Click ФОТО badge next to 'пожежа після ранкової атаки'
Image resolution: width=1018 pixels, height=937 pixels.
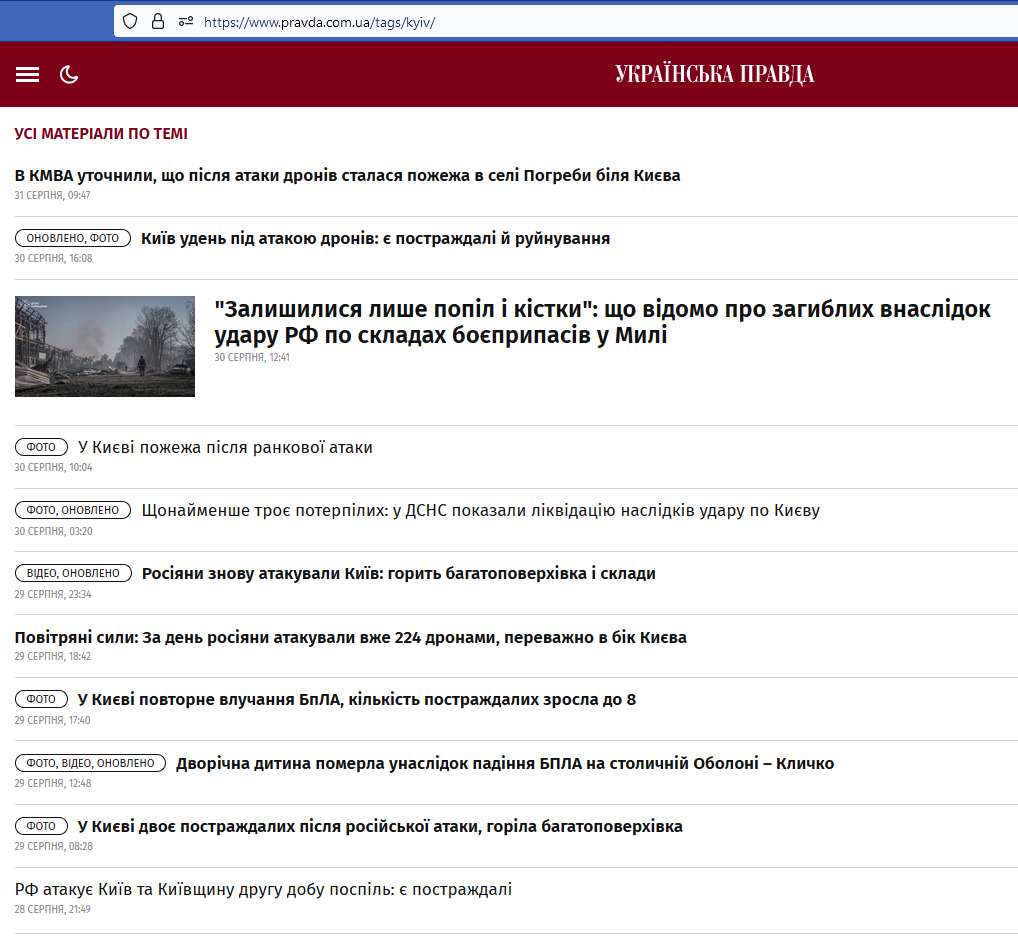[41, 447]
